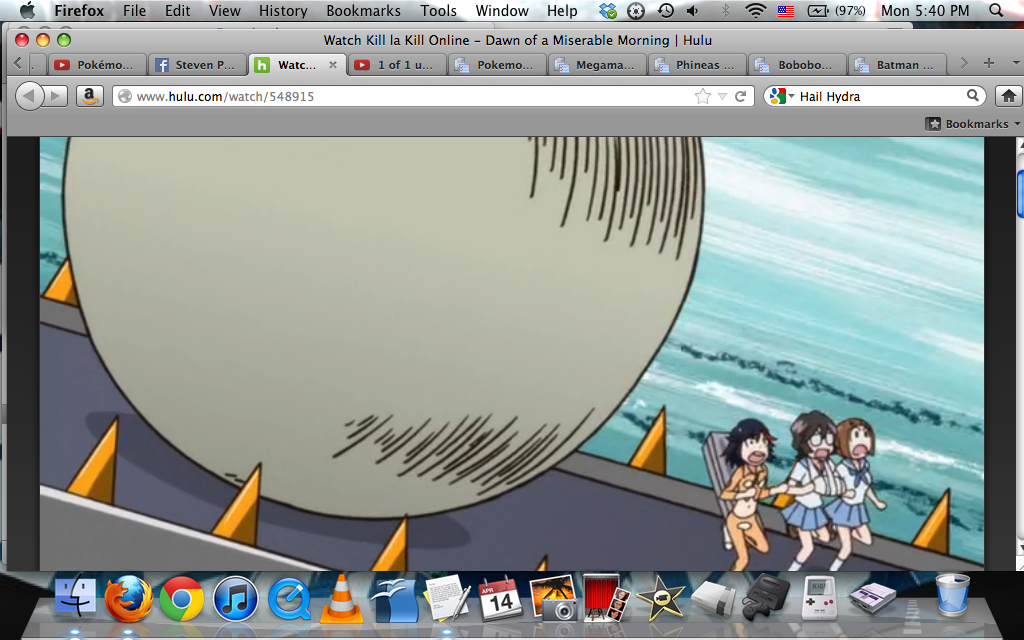
Task: Launch OpenOffice from the Dock
Action: tap(394, 598)
